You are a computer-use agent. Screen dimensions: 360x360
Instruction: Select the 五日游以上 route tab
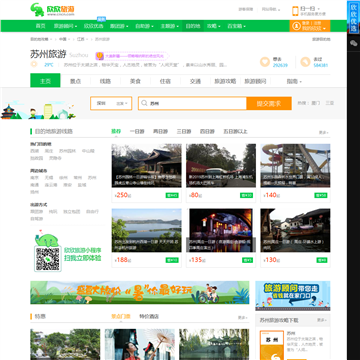(x=235, y=132)
